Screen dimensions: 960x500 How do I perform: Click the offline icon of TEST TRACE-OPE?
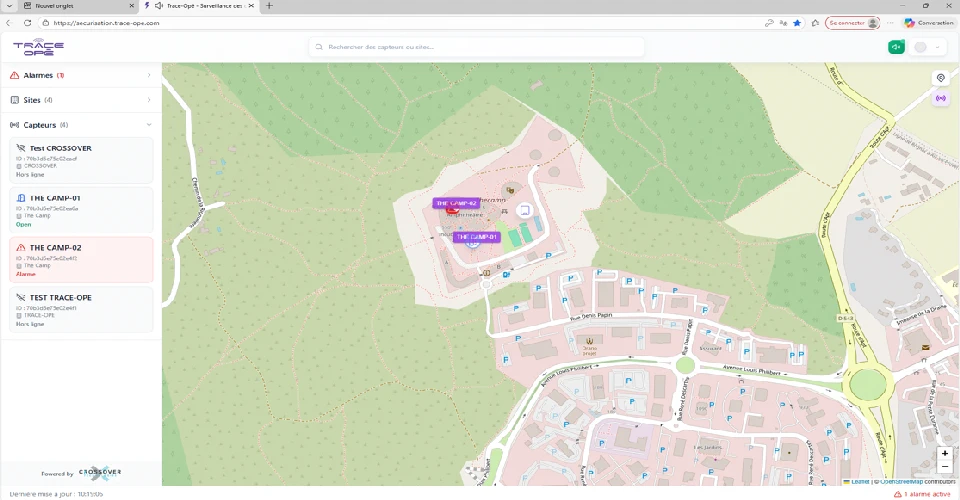(21, 297)
